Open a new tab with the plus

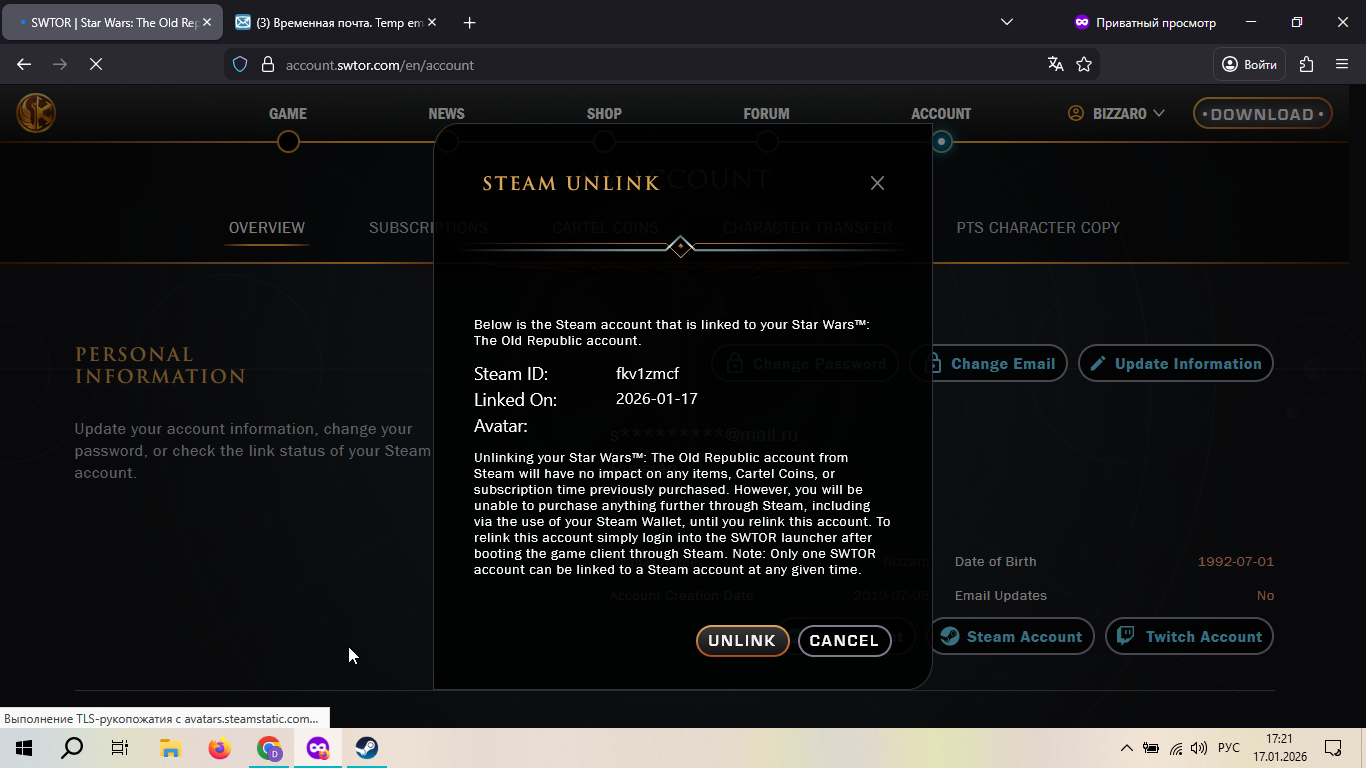(x=470, y=22)
